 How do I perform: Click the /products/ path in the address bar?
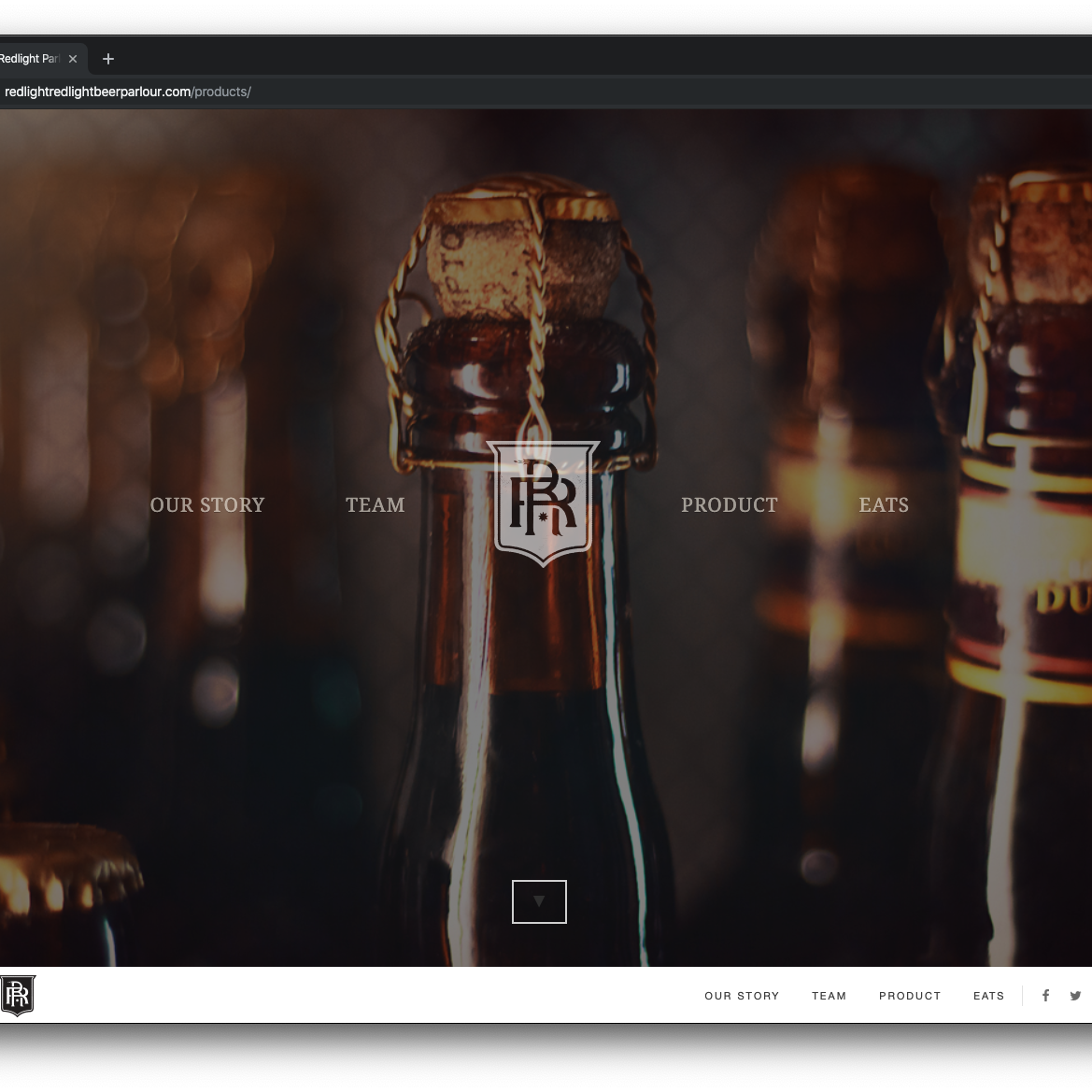[x=221, y=92]
